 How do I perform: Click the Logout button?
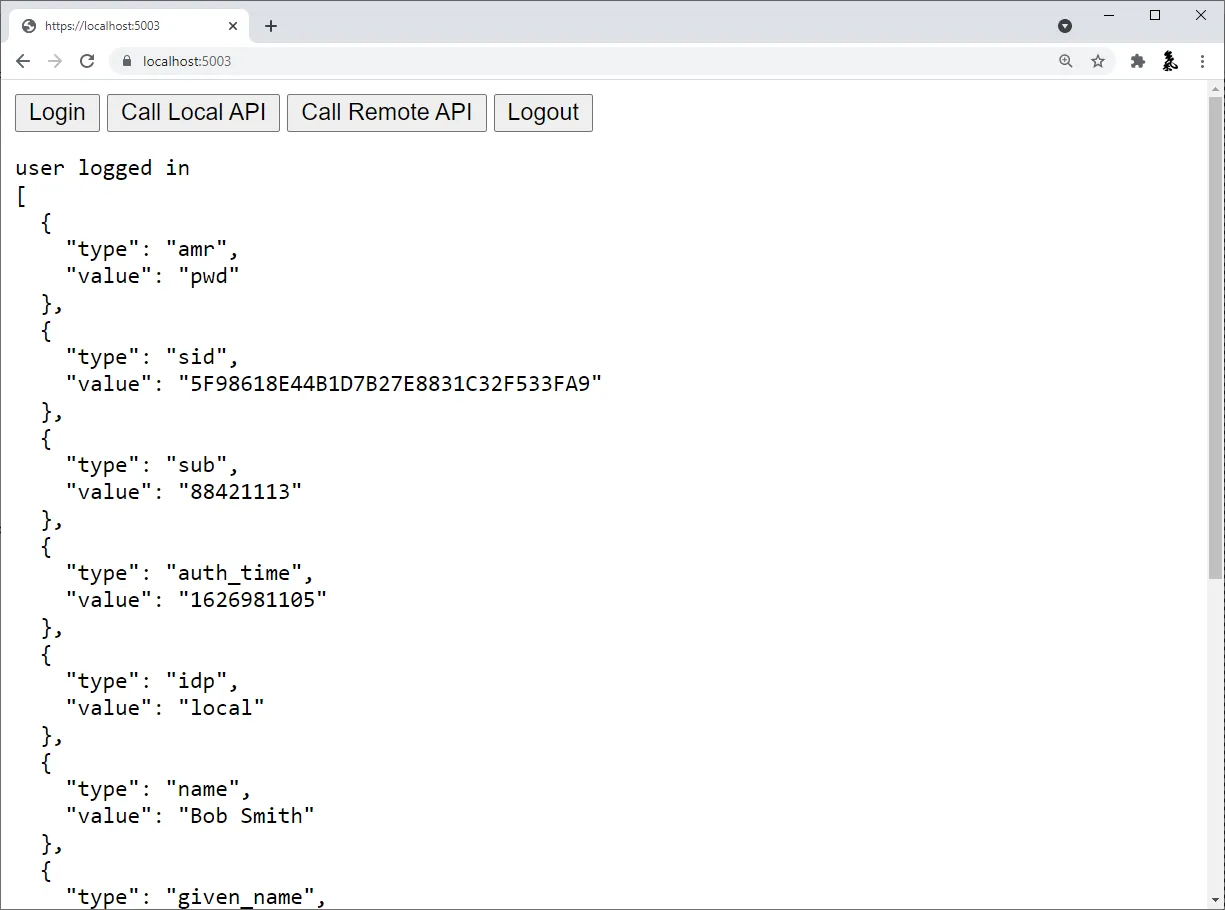543,112
